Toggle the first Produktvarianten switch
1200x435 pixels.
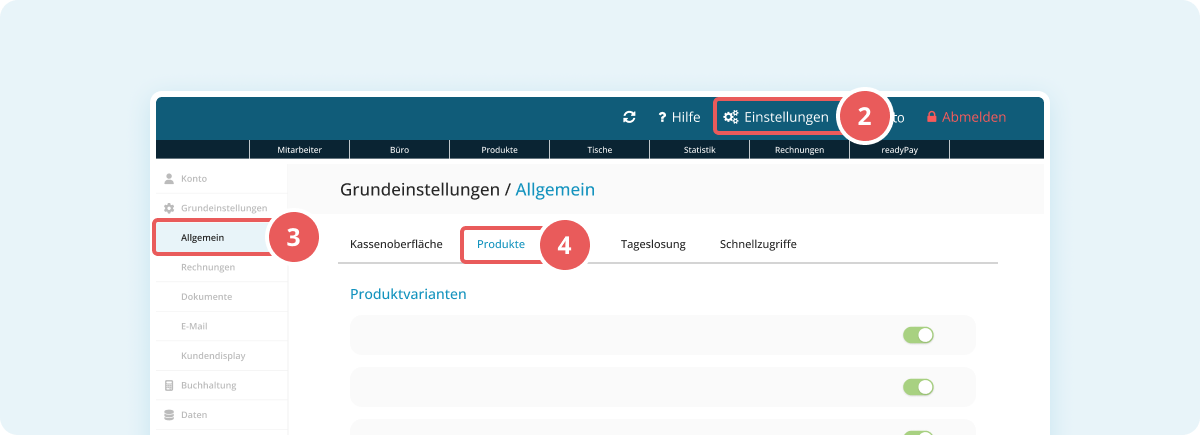(x=918, y=335)
